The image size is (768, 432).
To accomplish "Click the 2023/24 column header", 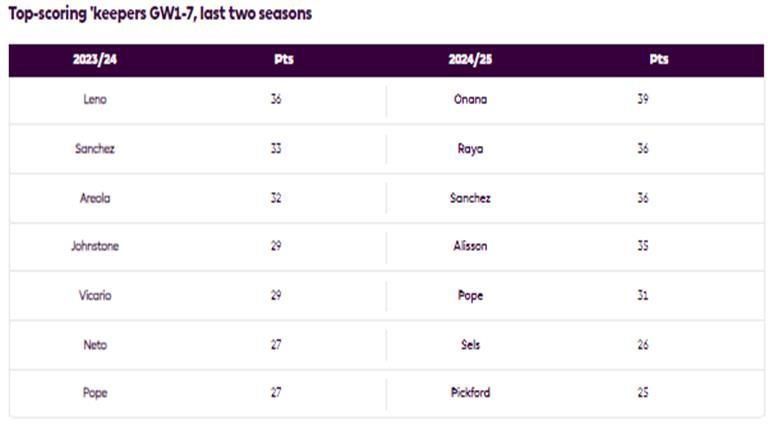I will point(95,60).
